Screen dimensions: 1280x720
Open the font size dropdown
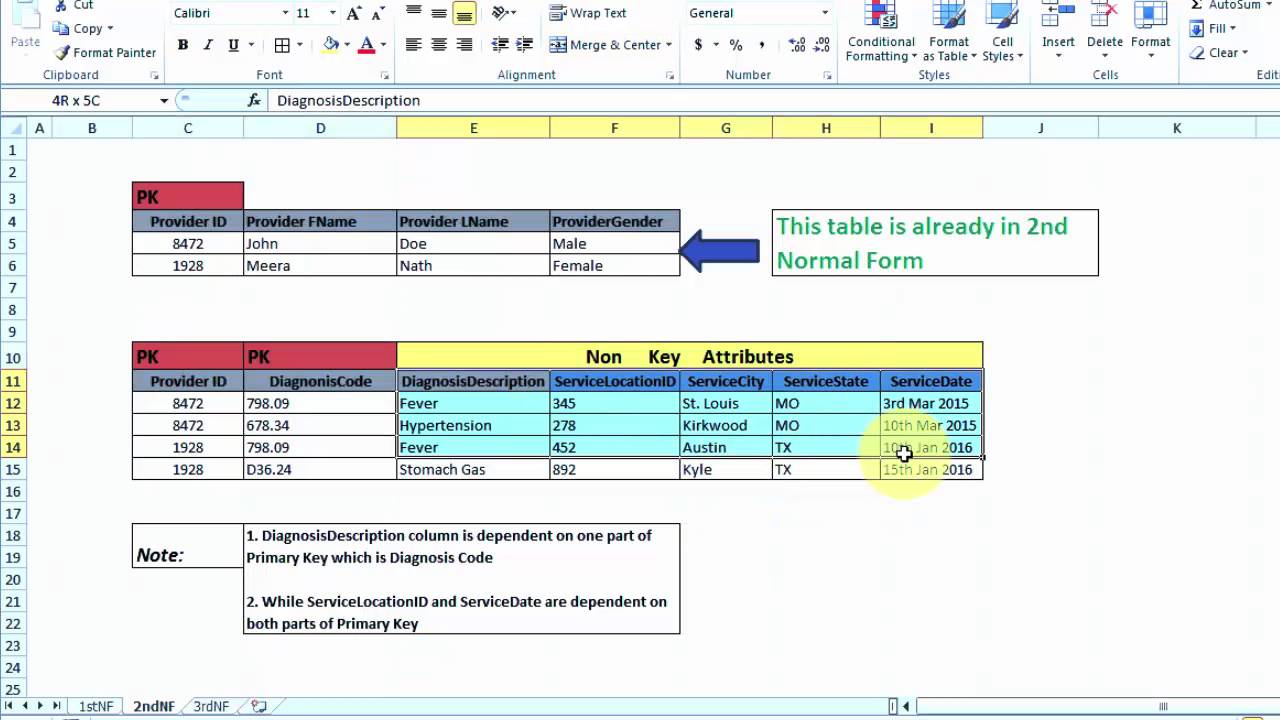click(331, 14)
